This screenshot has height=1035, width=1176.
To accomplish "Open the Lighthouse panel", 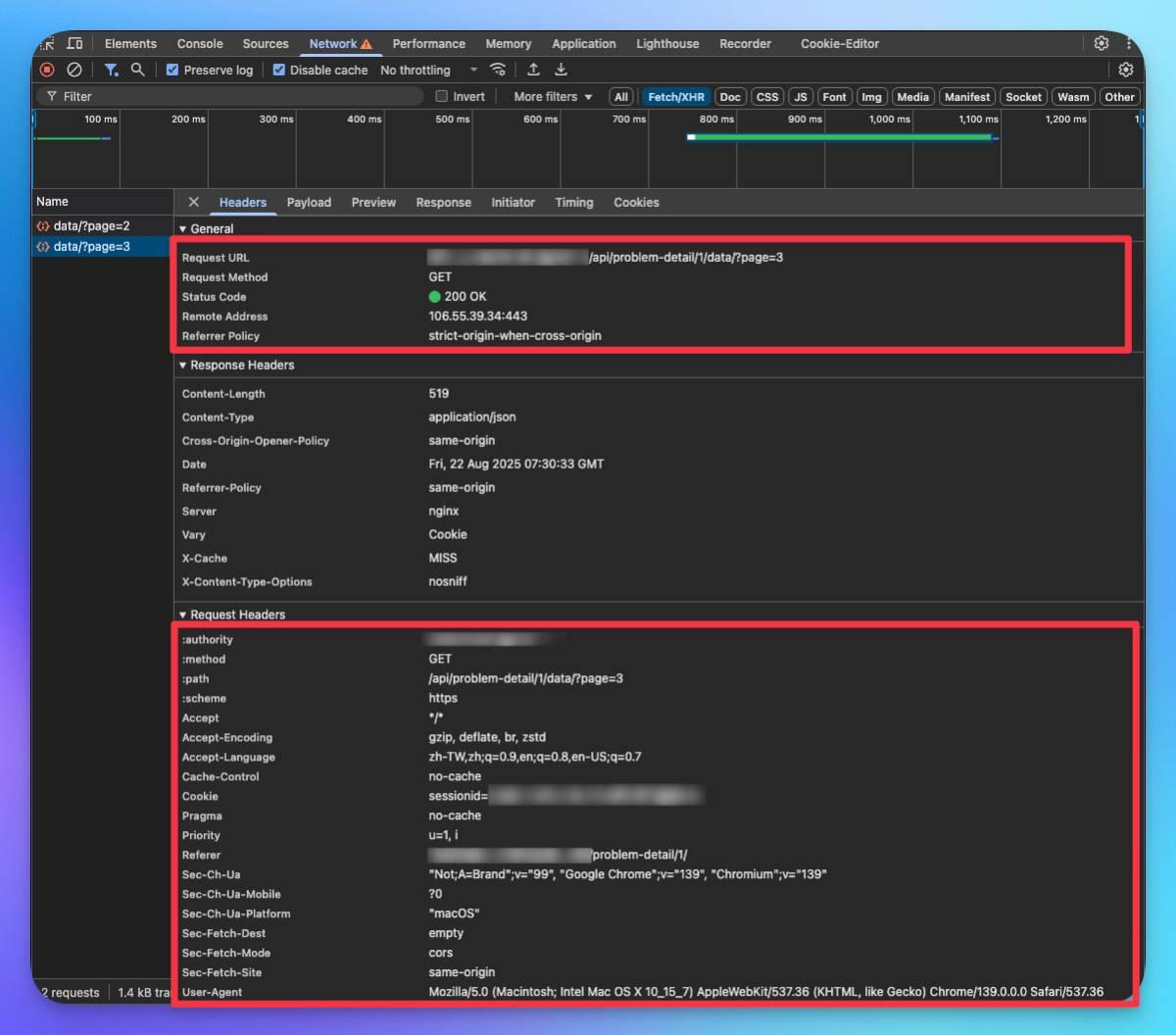I will (x=667, y=44).
